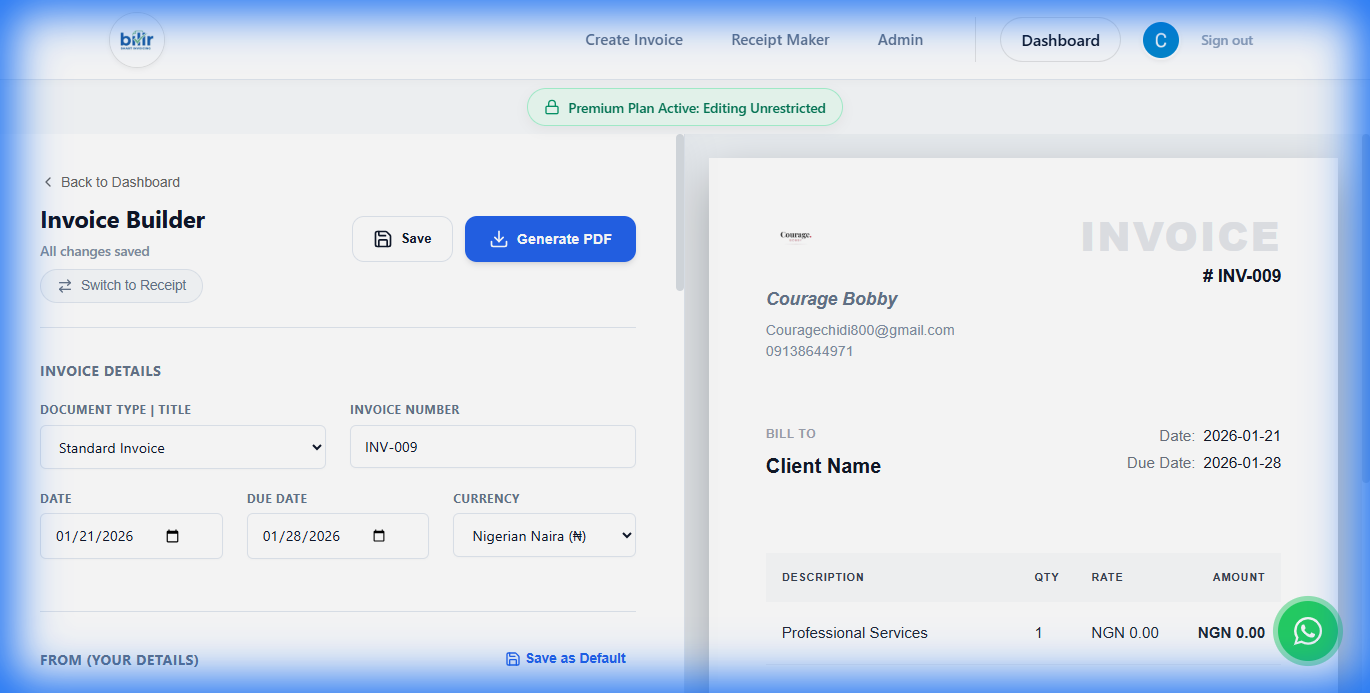Click the bilir logo in the header
The height and width of the screenshot is (693, 1370).
tap(136, 40)
